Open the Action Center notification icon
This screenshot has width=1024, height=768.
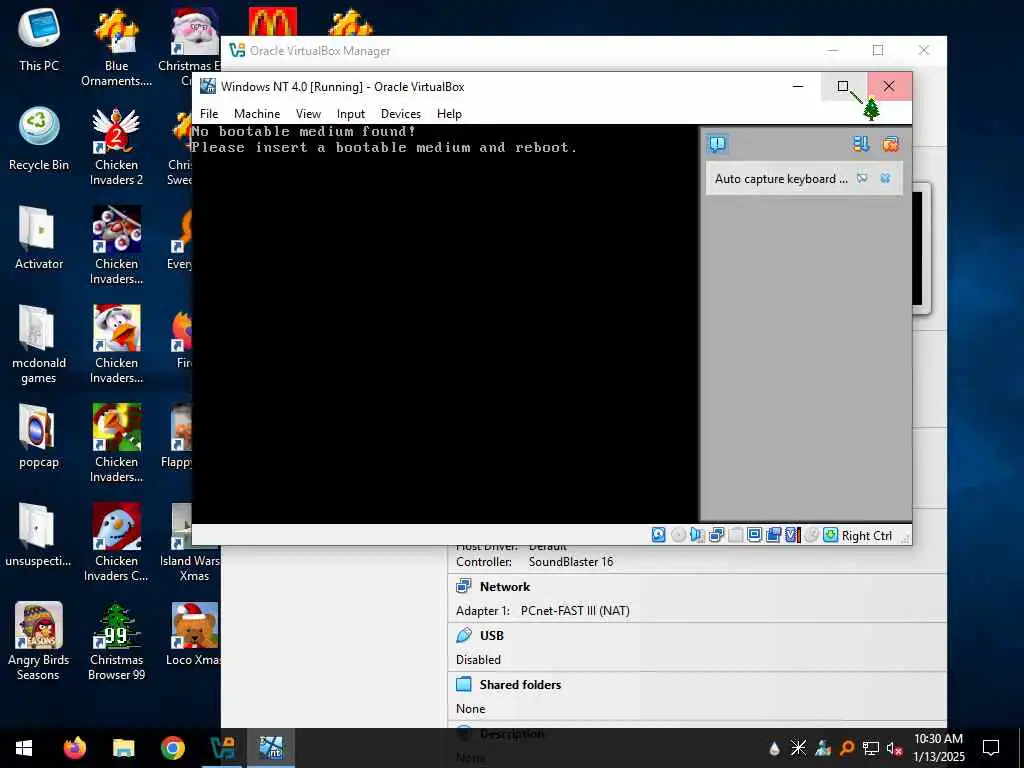[991, 748]
